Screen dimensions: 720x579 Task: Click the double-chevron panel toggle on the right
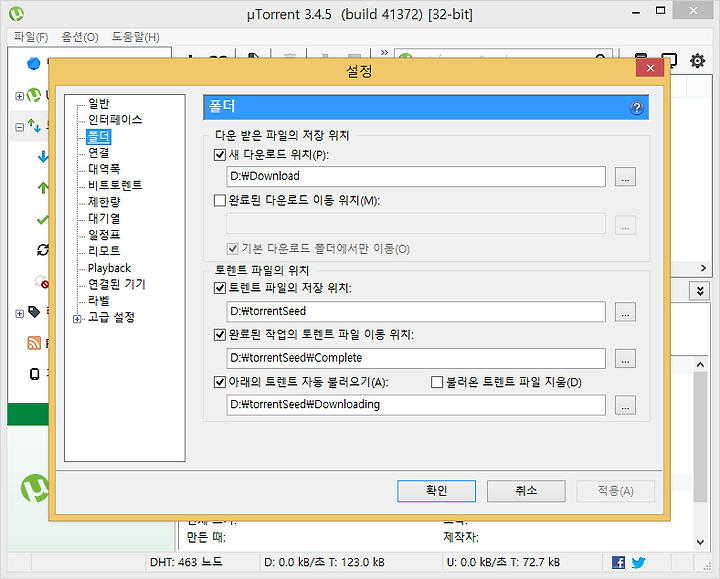[699, 291]
